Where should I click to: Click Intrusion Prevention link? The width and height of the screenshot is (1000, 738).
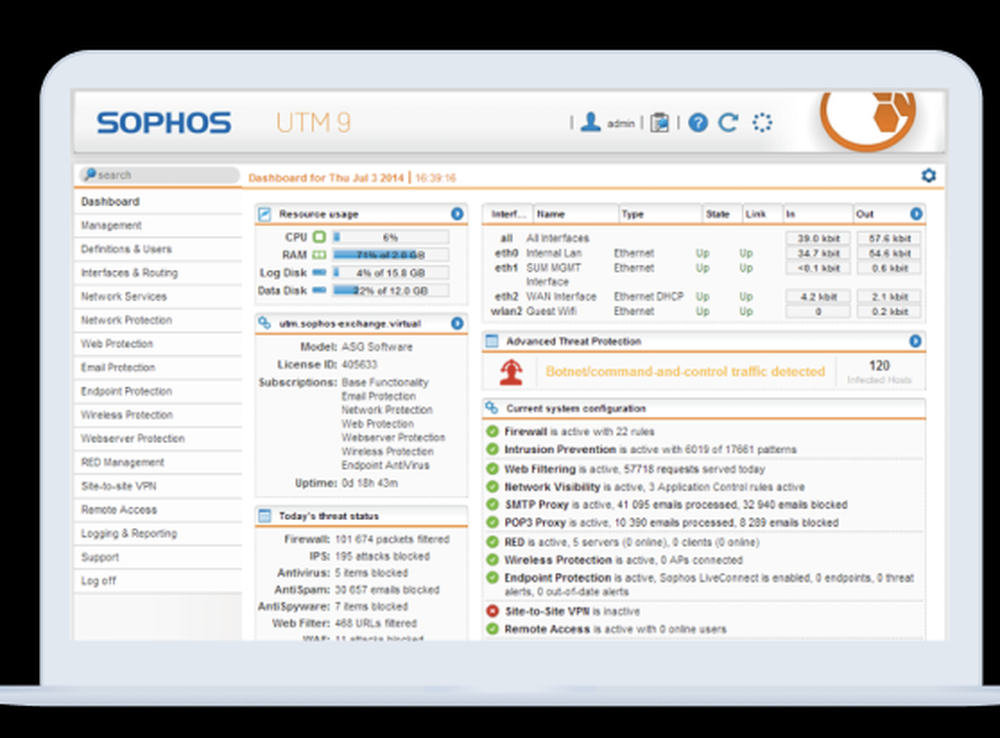(x=560, y=450)
